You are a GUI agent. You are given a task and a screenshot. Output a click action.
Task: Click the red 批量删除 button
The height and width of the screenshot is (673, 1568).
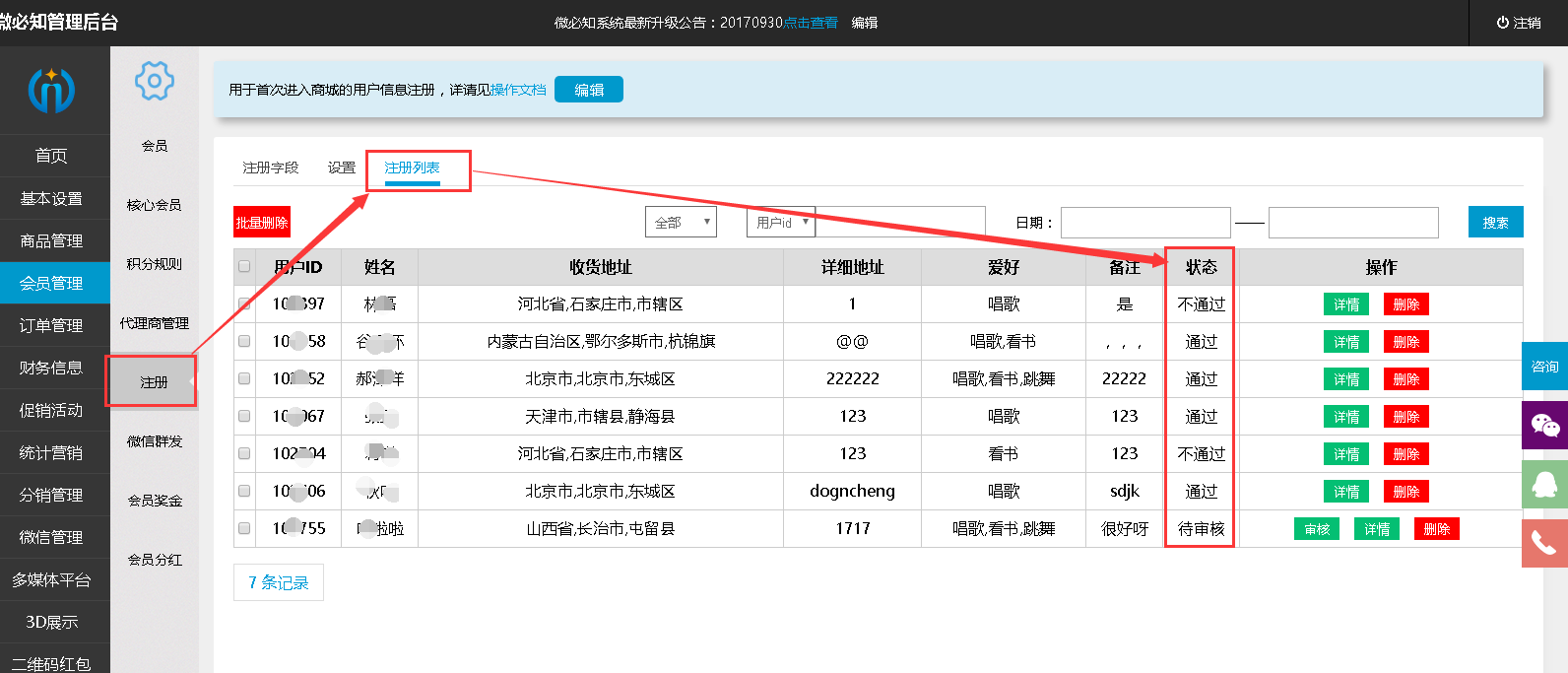tap(262, 223)
